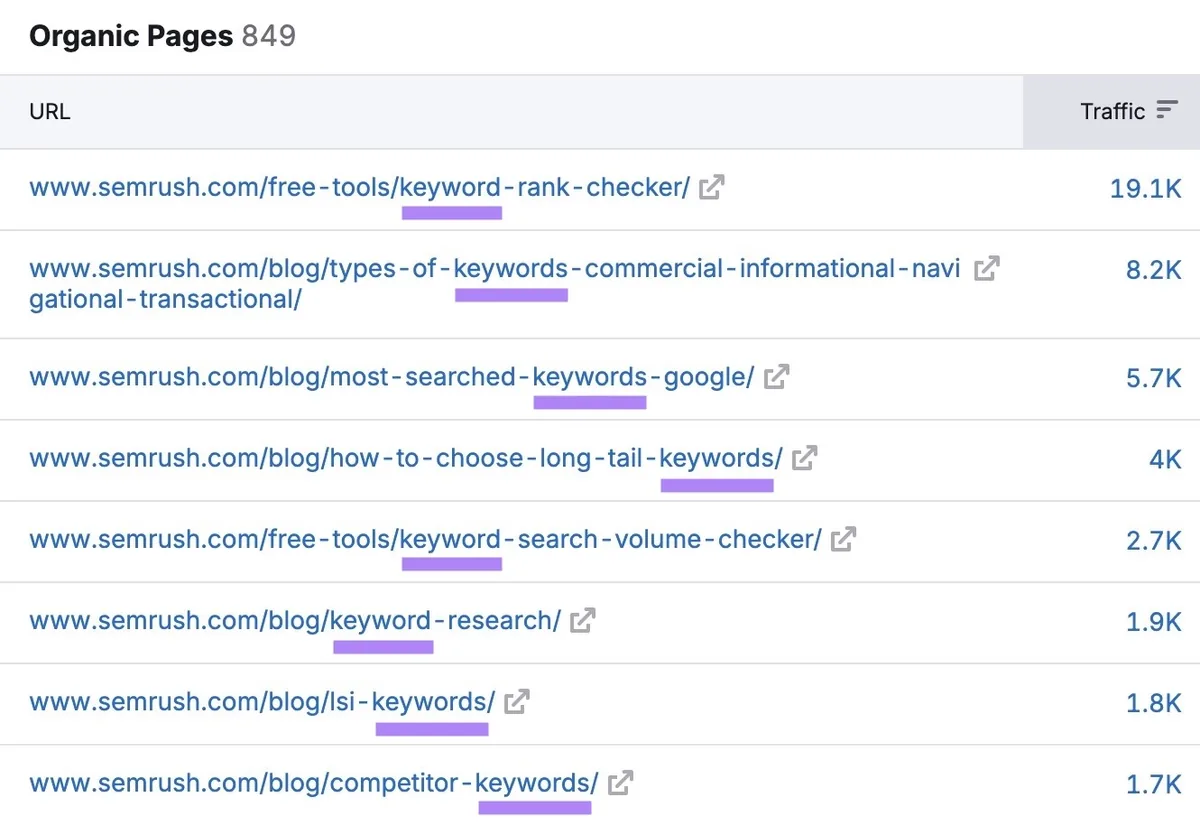This screenshot has width=1200, height=825.
Task: Click the 2.7K traffic value
Action: click(1154, 540)
